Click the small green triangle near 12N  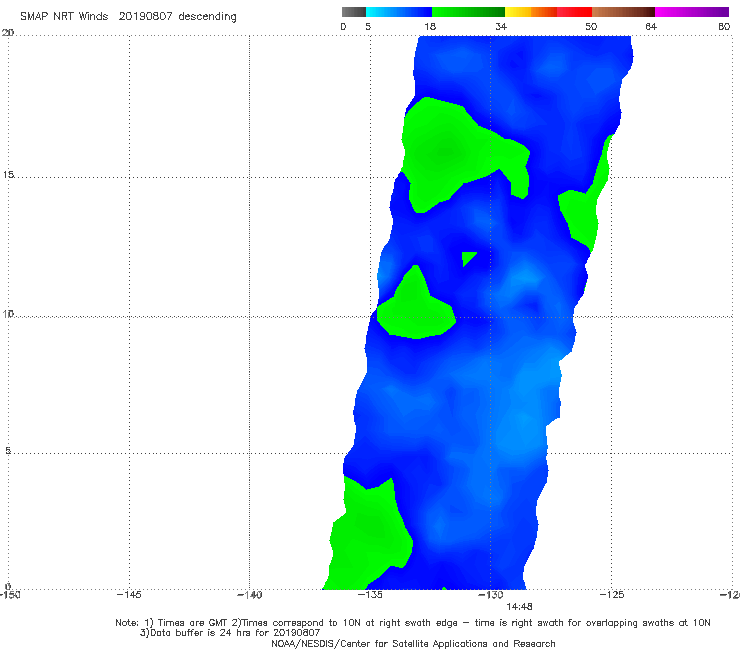pos(467,257)
